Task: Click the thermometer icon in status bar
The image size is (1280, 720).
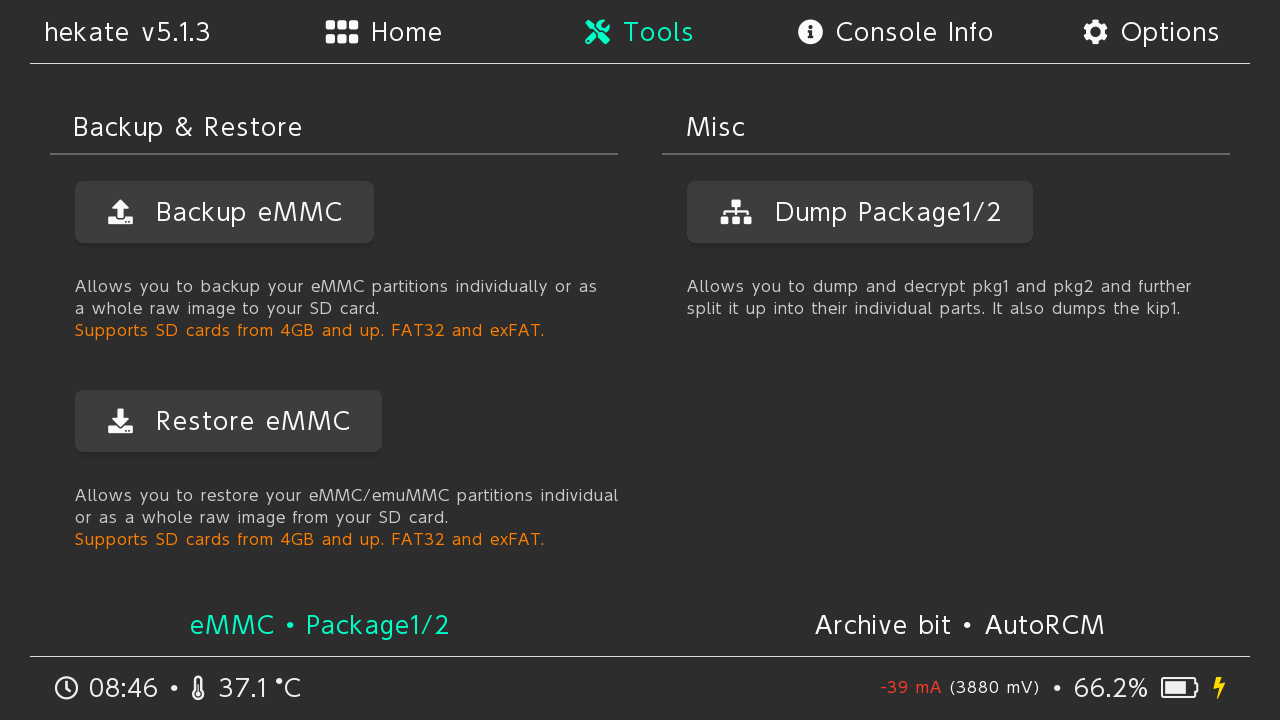Action: point(198,688)
